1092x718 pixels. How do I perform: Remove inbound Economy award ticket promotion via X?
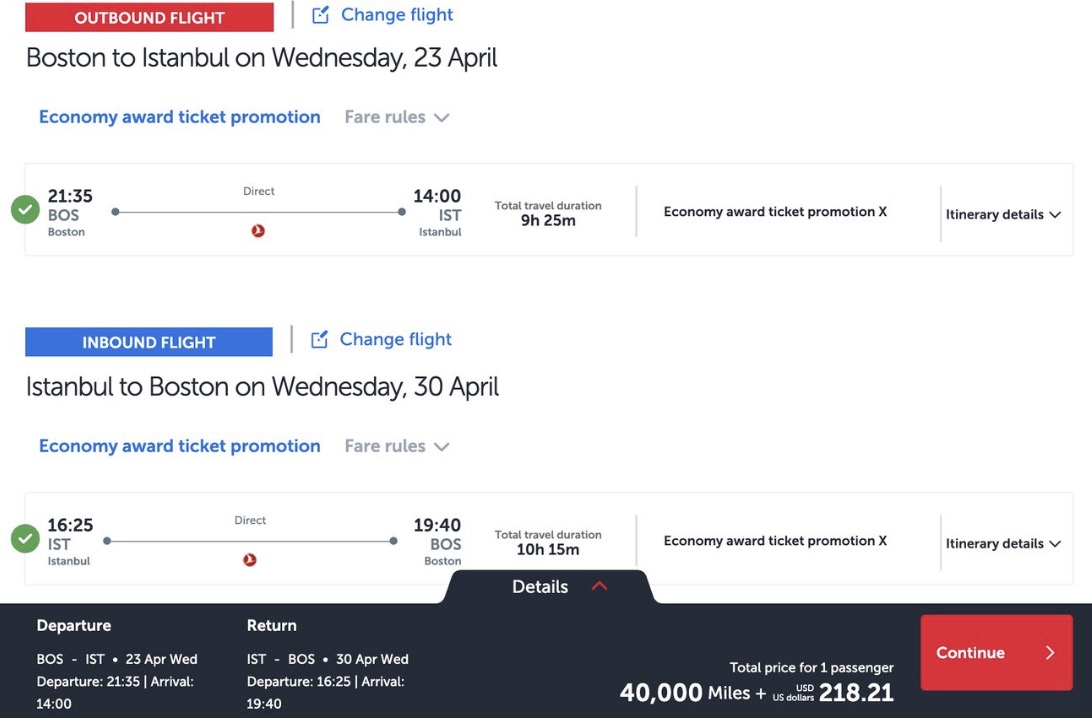click(880, 540)
